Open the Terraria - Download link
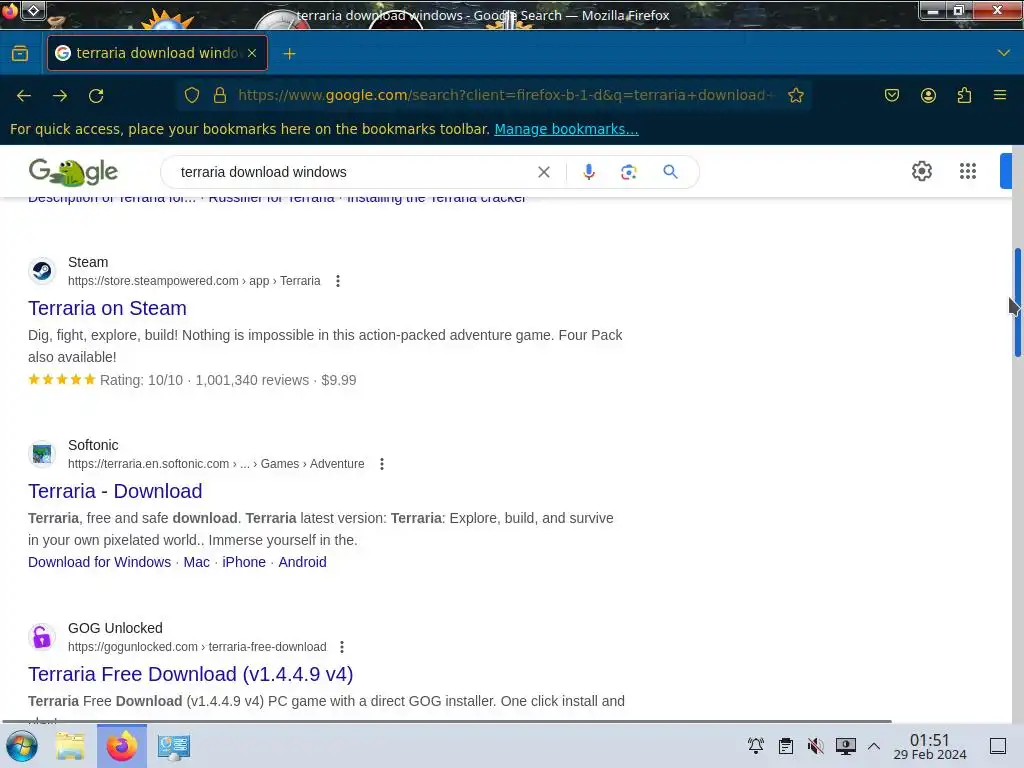Image resolution: width=1024 pixels, height=768 pixels. (115, 491)
